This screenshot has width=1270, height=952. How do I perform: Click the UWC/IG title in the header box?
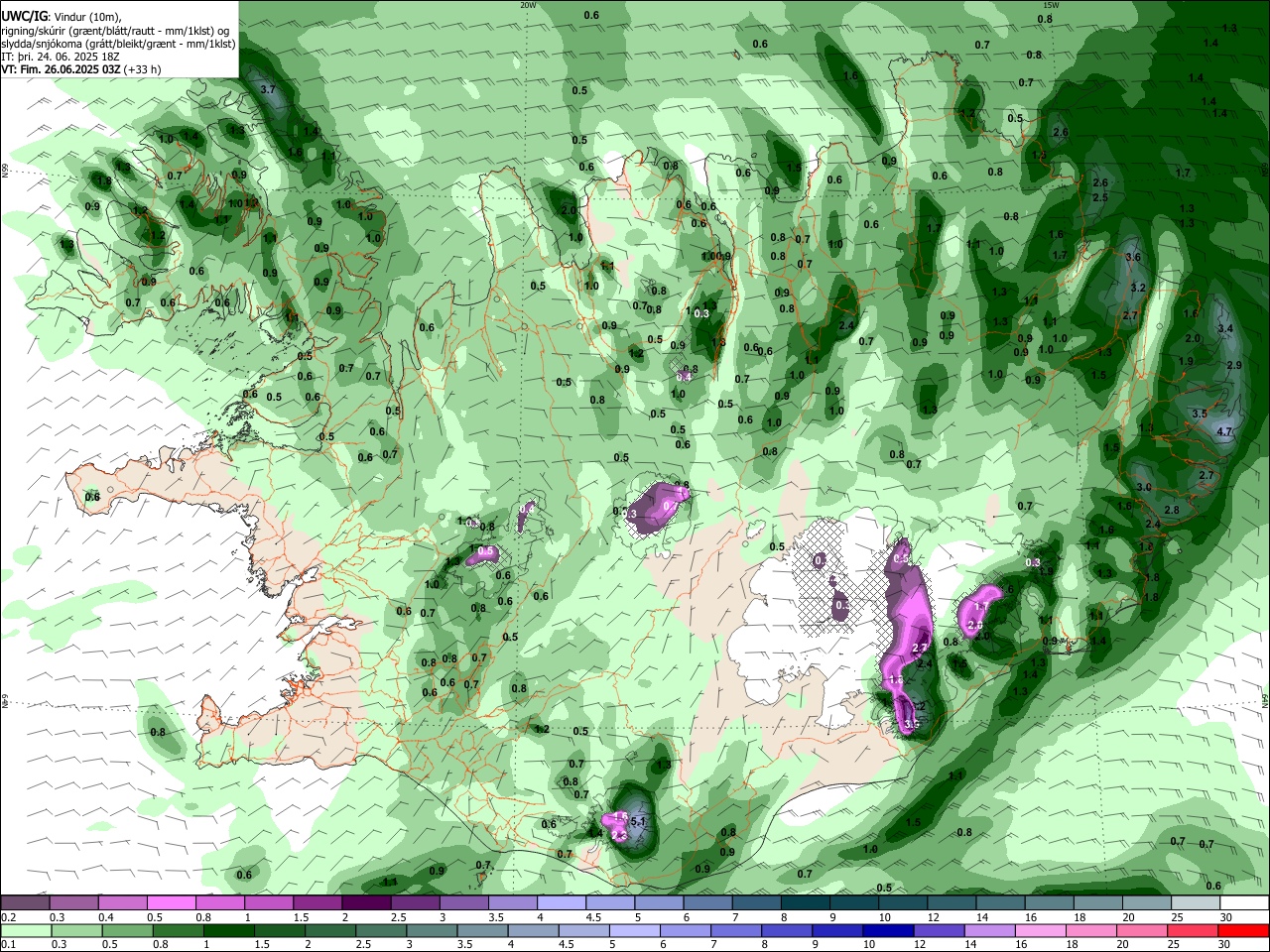tap(24, 17)
